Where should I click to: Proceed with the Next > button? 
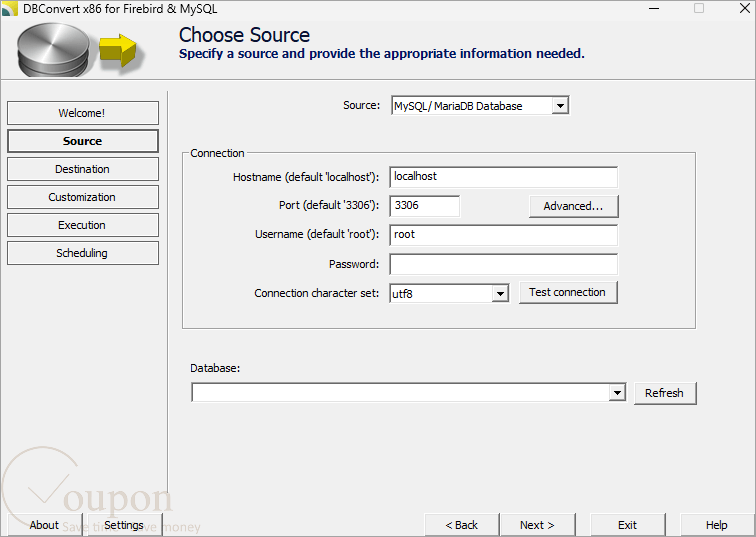tap(537, 525)
